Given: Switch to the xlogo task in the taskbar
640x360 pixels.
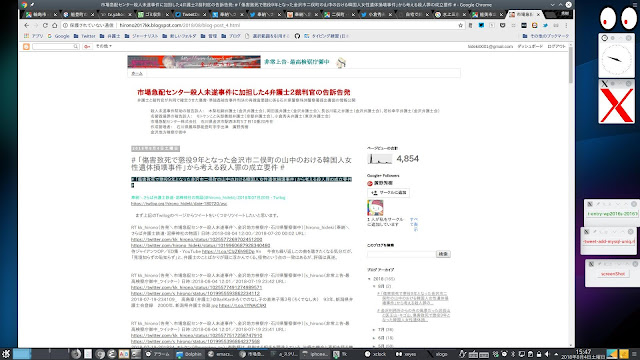Looking at the screenshot, I should coord(438,354).
